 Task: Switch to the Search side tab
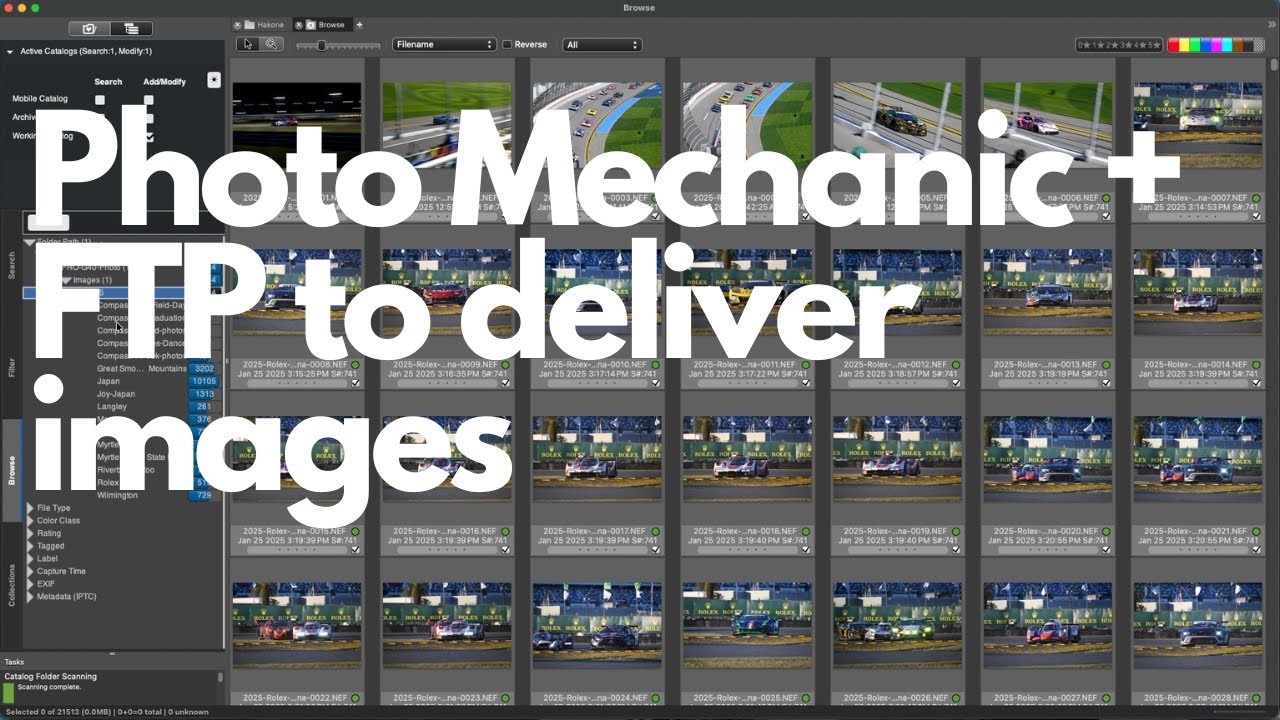click(12, 264)
